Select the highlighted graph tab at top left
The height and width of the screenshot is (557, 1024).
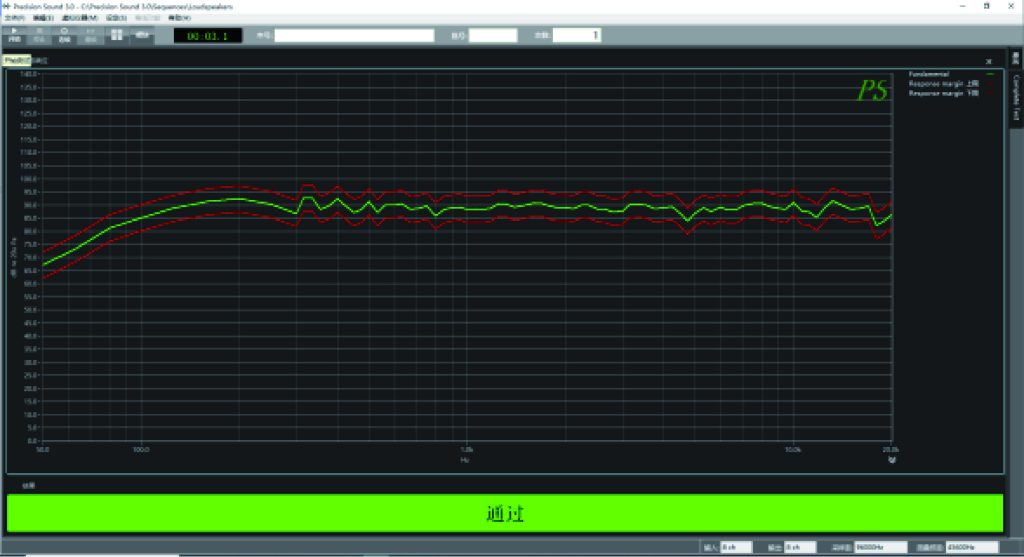[x=16, y=61]
